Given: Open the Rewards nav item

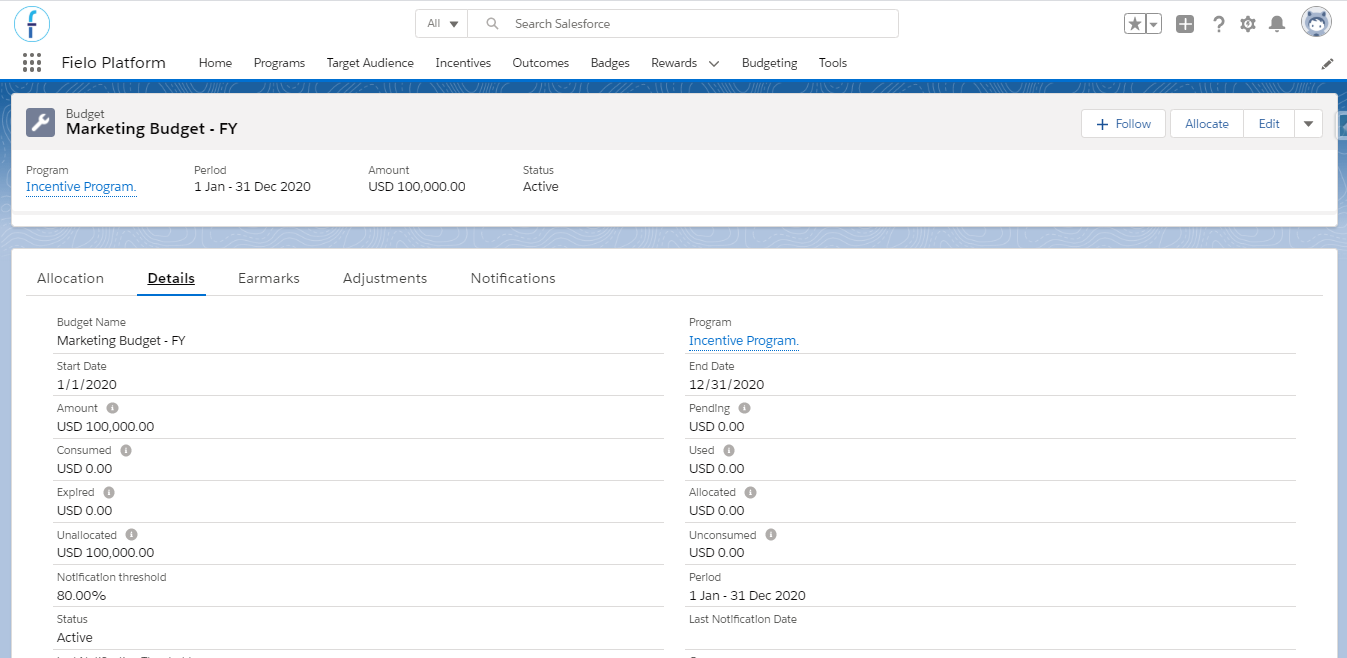Looking at the screenshot, I should click(674, 63).
